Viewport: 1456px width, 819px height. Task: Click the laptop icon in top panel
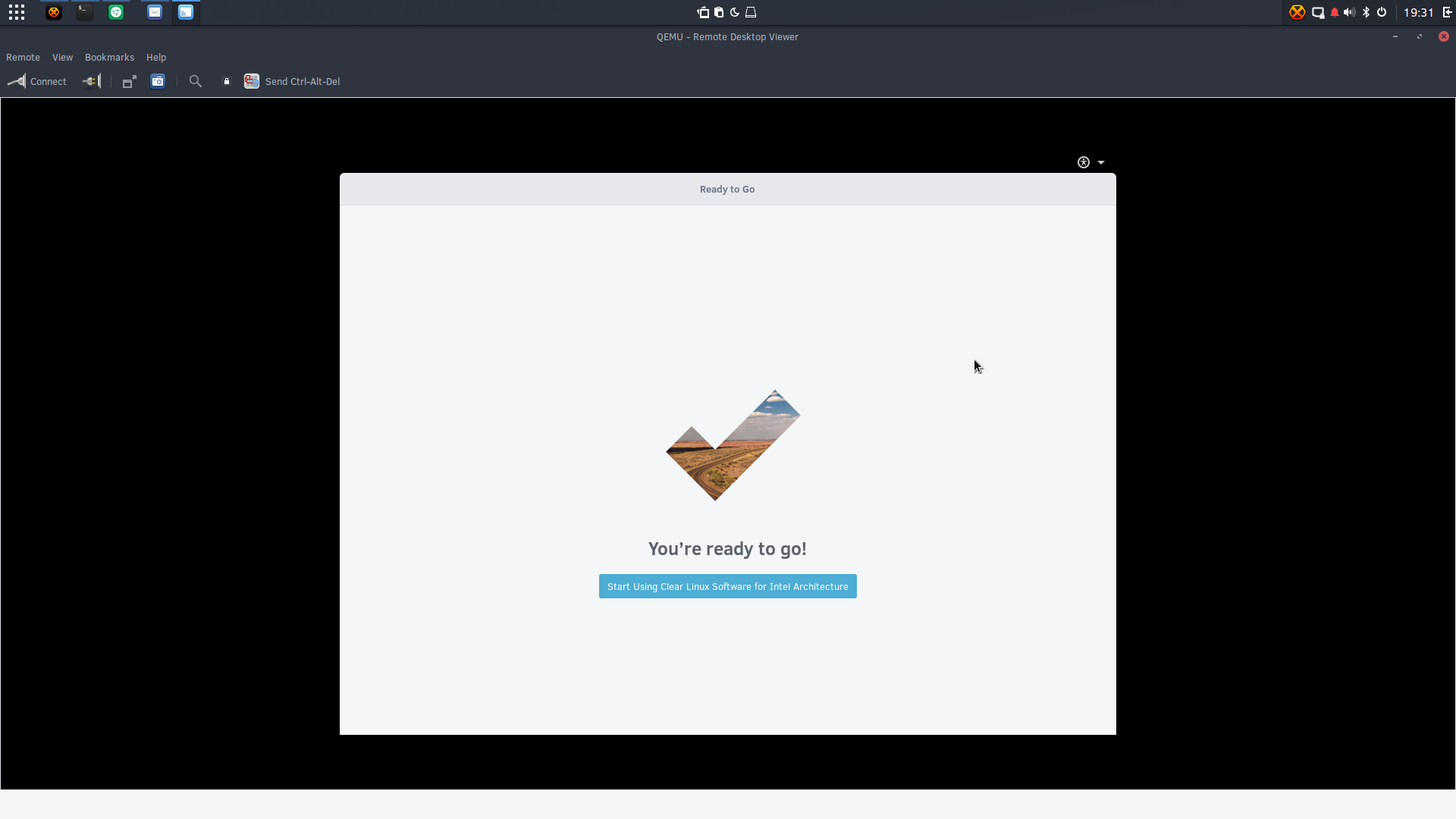tap(751, 12)
